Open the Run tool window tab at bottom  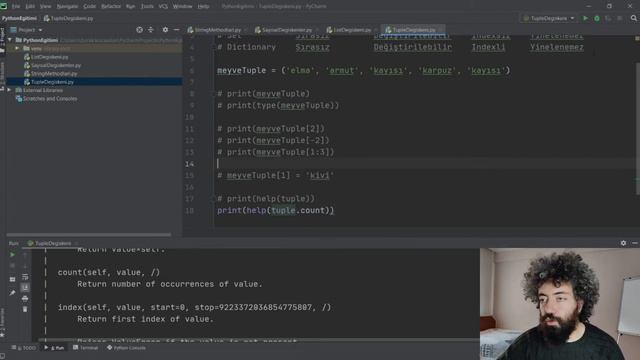(x=54, y=348)
